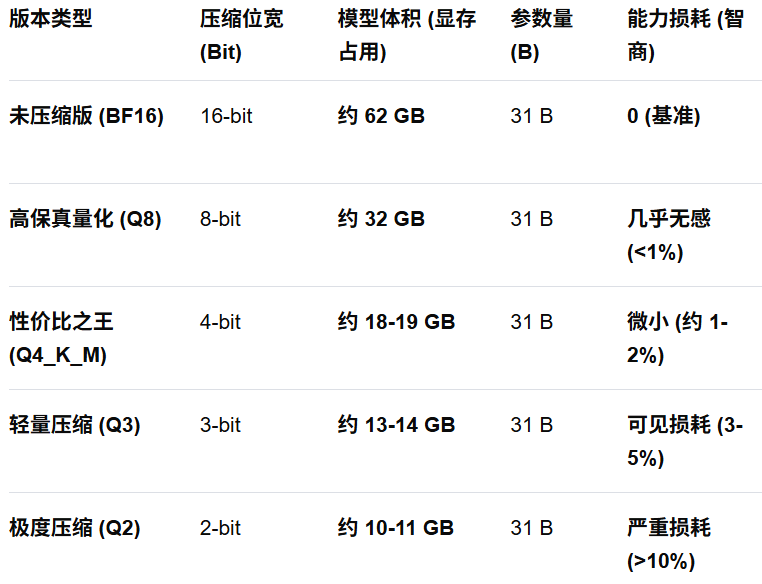Click the 8-bit cell
This screenshot has height=584, width=762.
220,219
